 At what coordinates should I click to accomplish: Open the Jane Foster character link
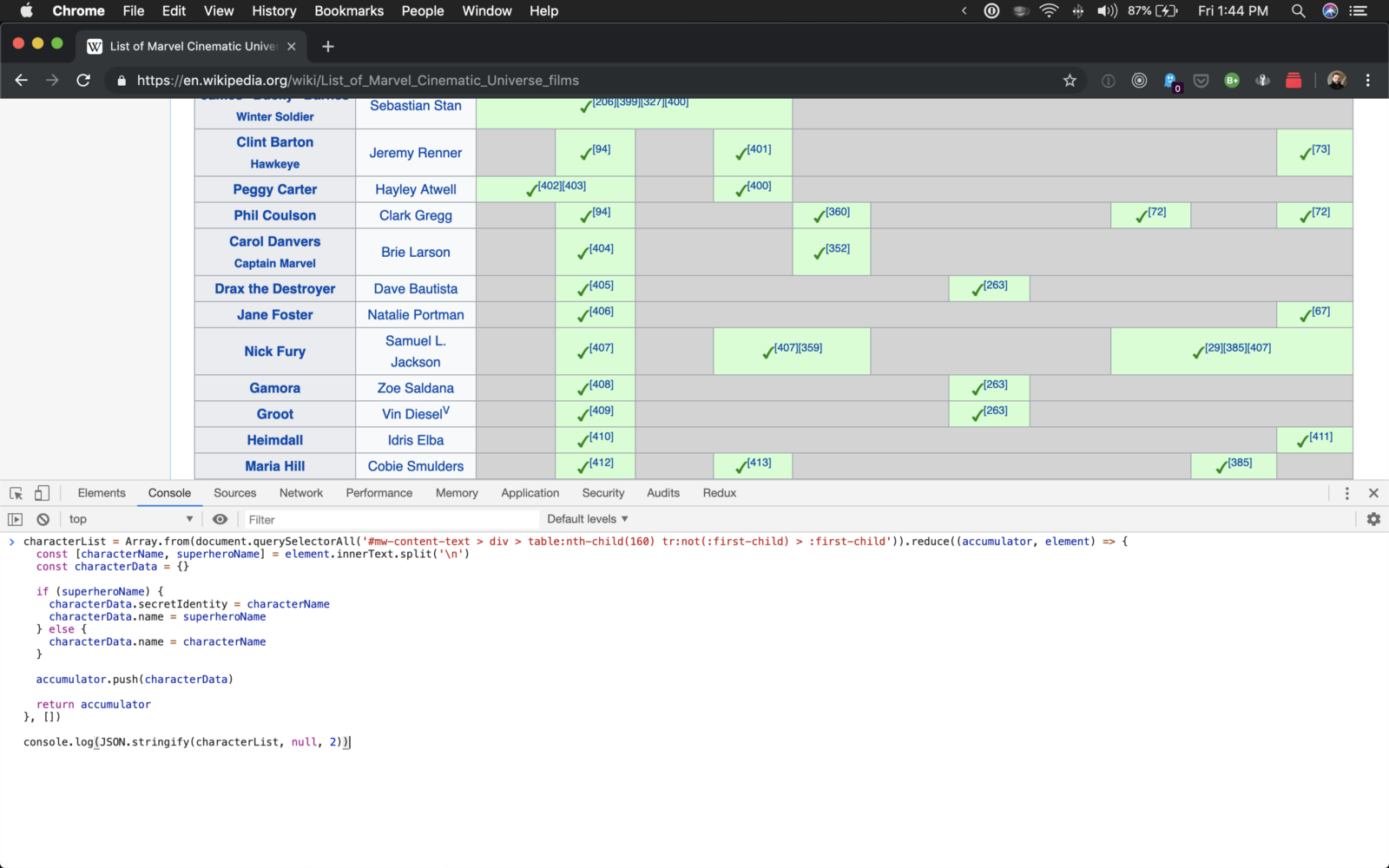(275, 314)
